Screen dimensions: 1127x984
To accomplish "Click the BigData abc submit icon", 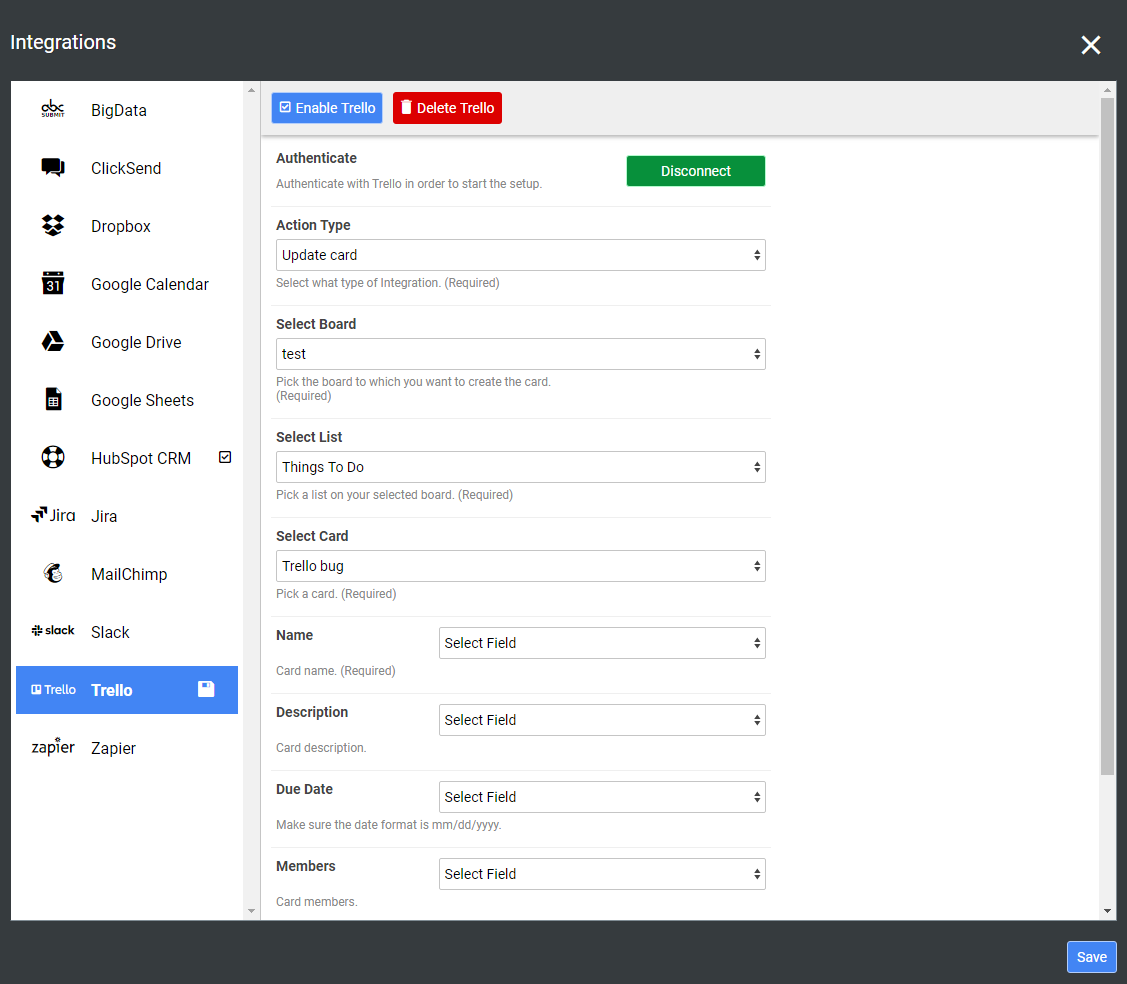I will [52, 109].
